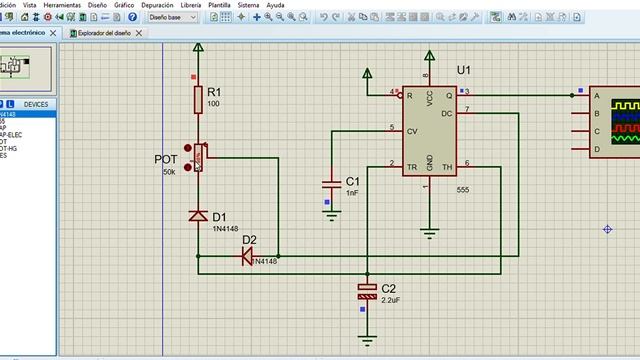Image resolution: width=640 pixels, height=360 pixels.
Task: Click the zoom to area icon
Action: pos(303,17)
